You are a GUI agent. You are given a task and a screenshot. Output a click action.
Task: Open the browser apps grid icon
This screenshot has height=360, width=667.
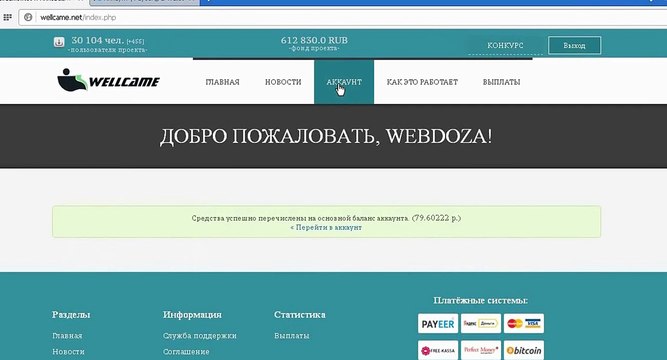[x=7, y=17]
